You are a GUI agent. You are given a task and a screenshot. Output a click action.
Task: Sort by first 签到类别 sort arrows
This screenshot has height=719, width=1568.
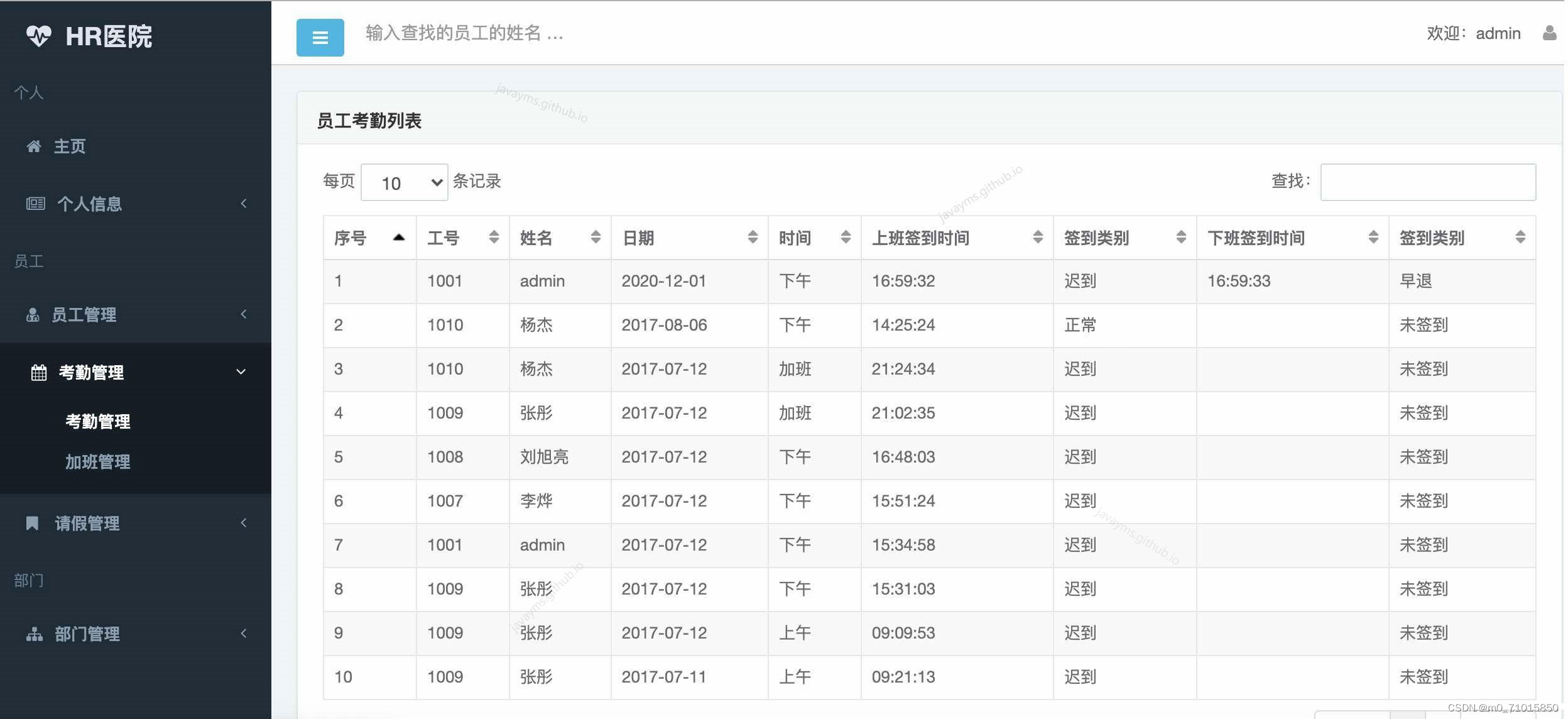[x=1181, y=237]
